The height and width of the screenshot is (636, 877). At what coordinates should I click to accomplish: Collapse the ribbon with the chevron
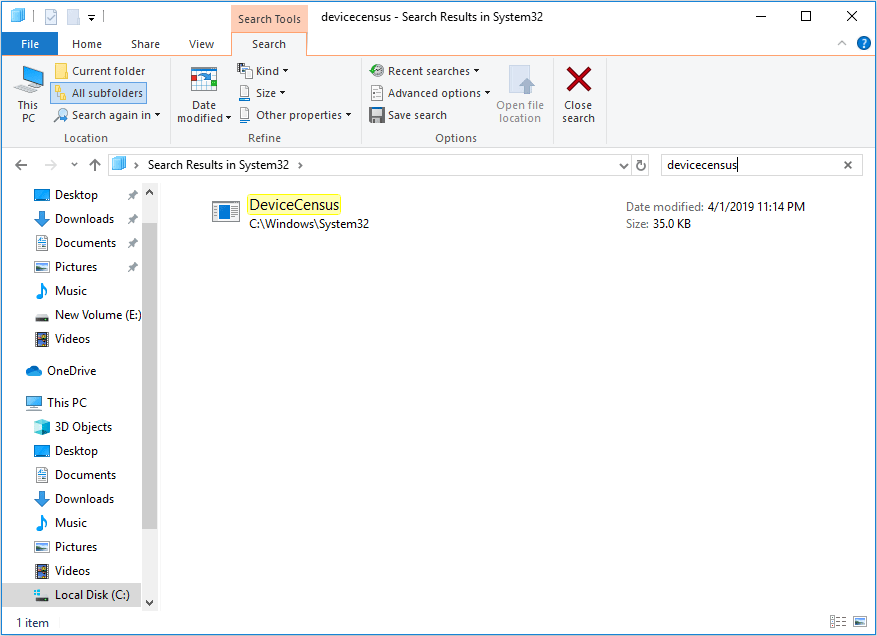click(x=842, y=43)
